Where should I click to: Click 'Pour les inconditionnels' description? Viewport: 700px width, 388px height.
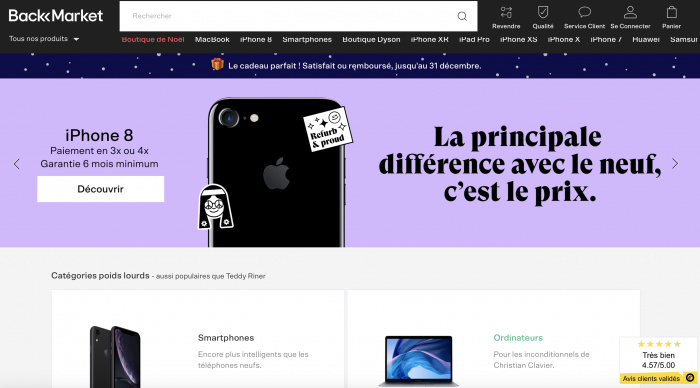point(541,359)
